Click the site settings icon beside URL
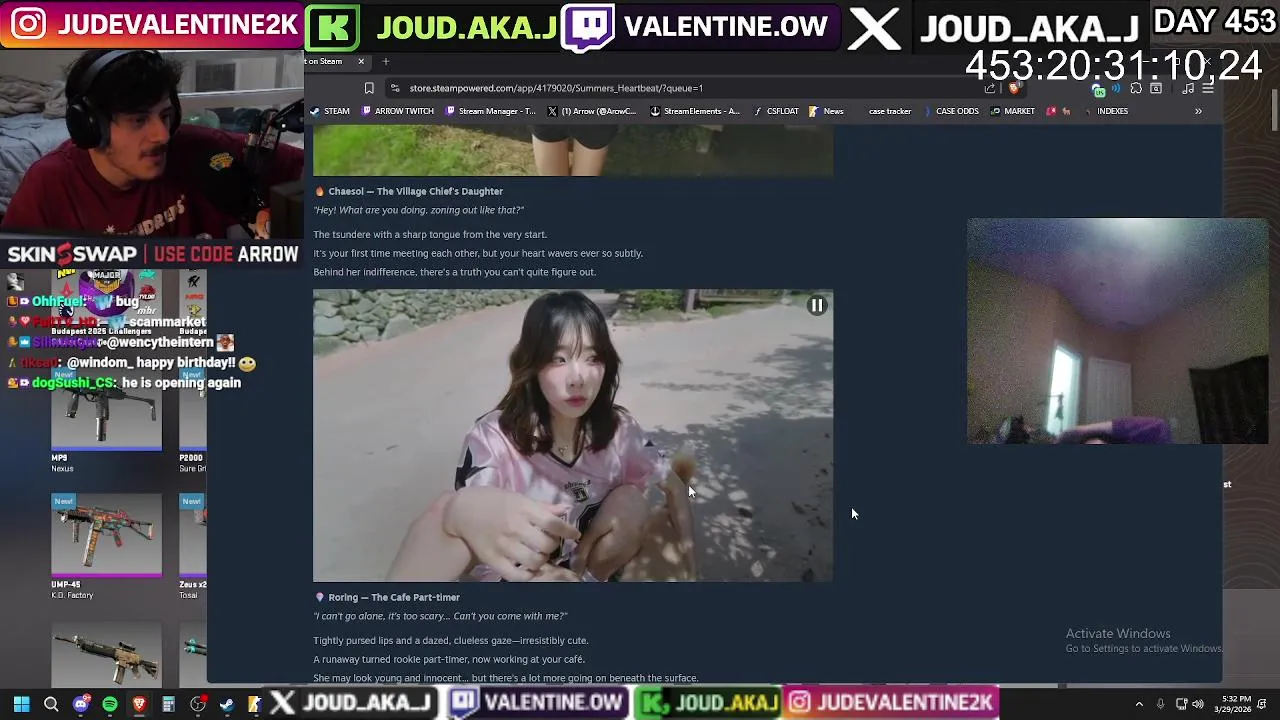This screenshot has height=720, width=1280. (x=395, y=88)
